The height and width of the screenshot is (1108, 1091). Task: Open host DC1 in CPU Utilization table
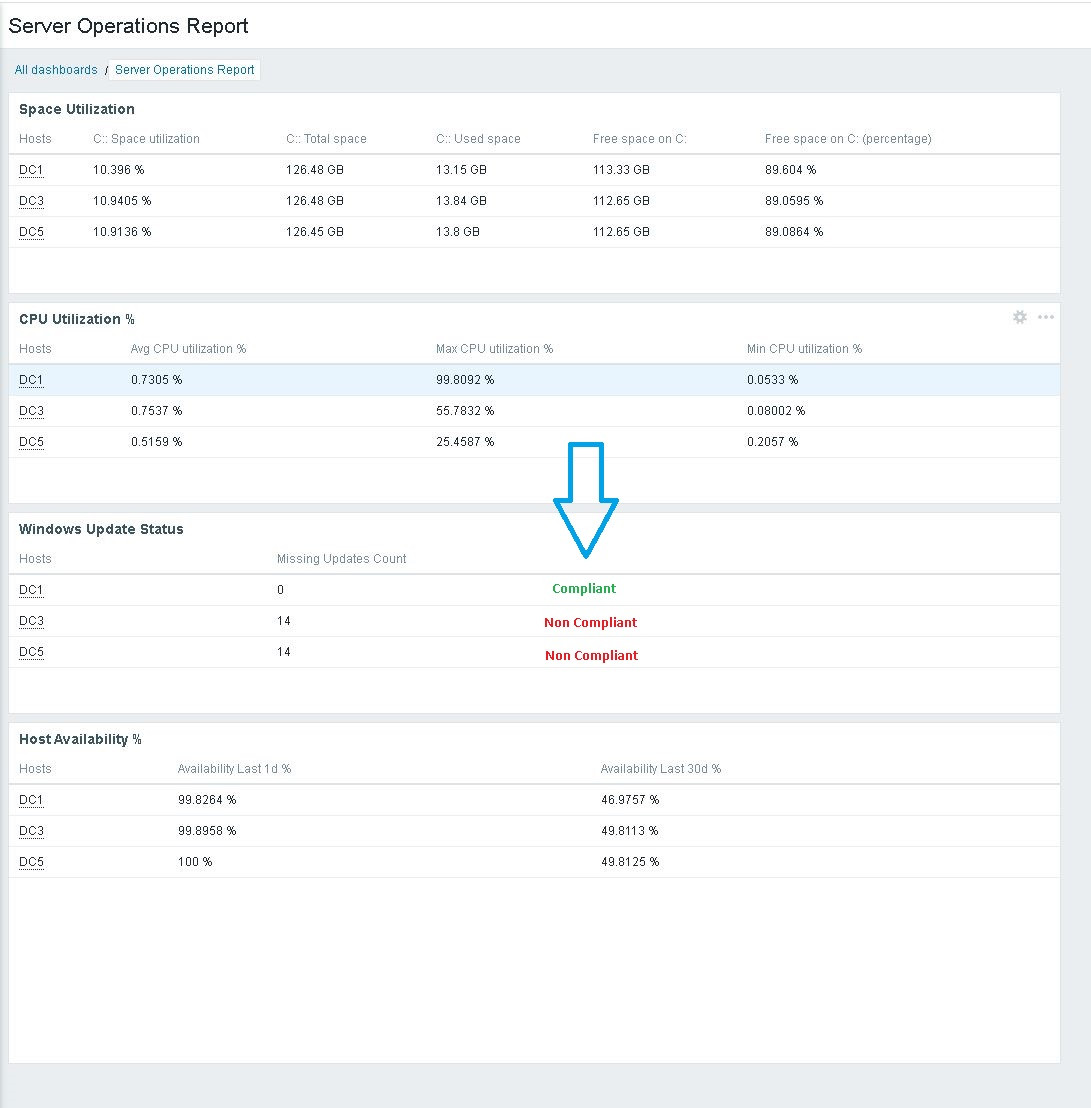[30, 380]
